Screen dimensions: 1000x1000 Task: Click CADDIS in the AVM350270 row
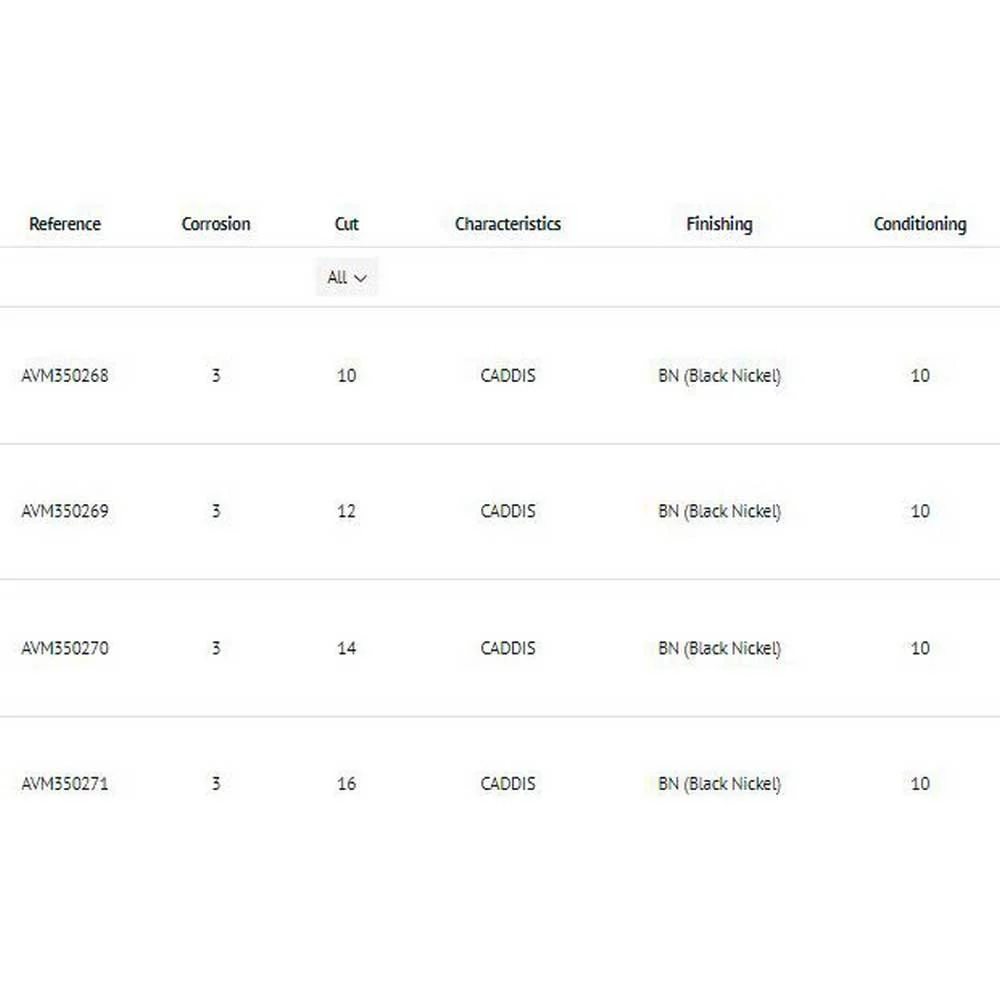click(508, 648)
